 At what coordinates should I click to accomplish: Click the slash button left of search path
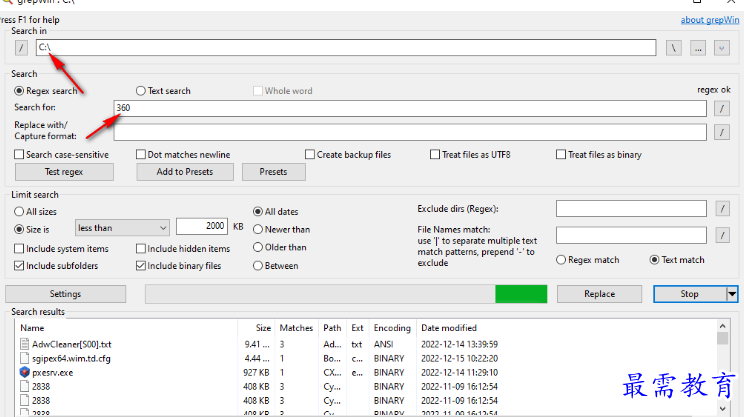[22, 48]
